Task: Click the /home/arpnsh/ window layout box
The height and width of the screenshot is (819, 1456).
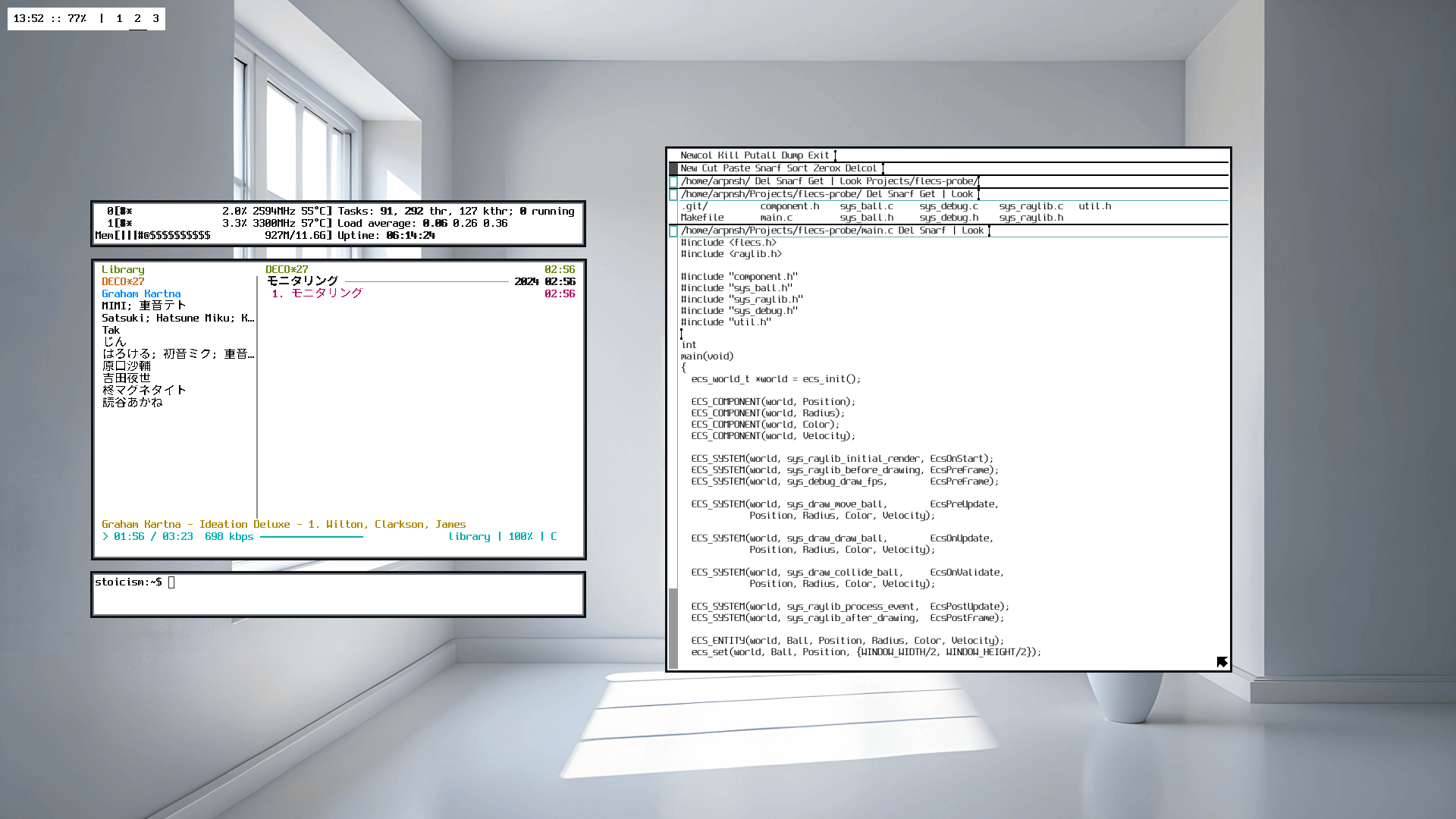Action: (673, 182)
